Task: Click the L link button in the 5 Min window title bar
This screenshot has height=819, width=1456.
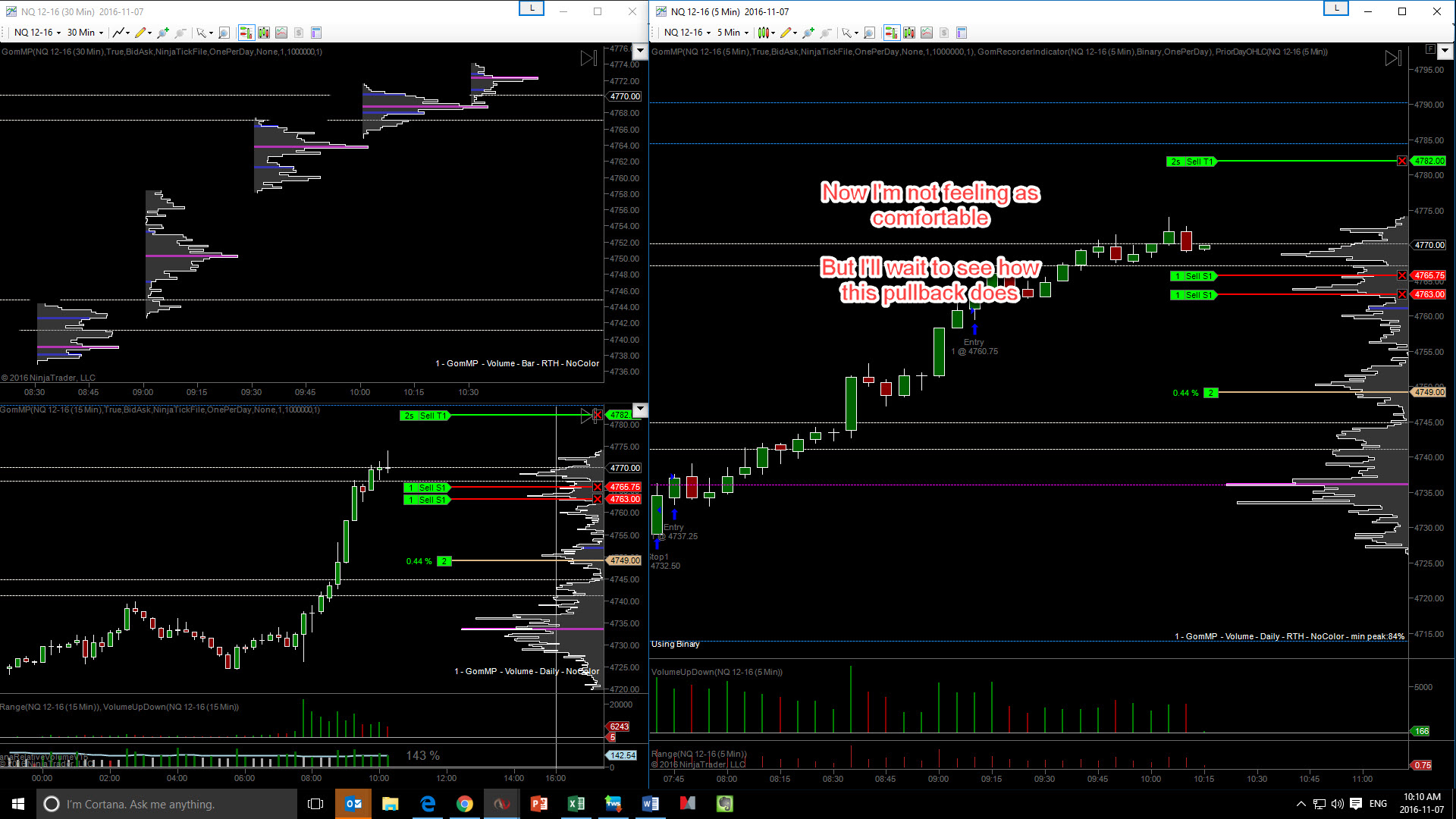Action: (1336, 8)
